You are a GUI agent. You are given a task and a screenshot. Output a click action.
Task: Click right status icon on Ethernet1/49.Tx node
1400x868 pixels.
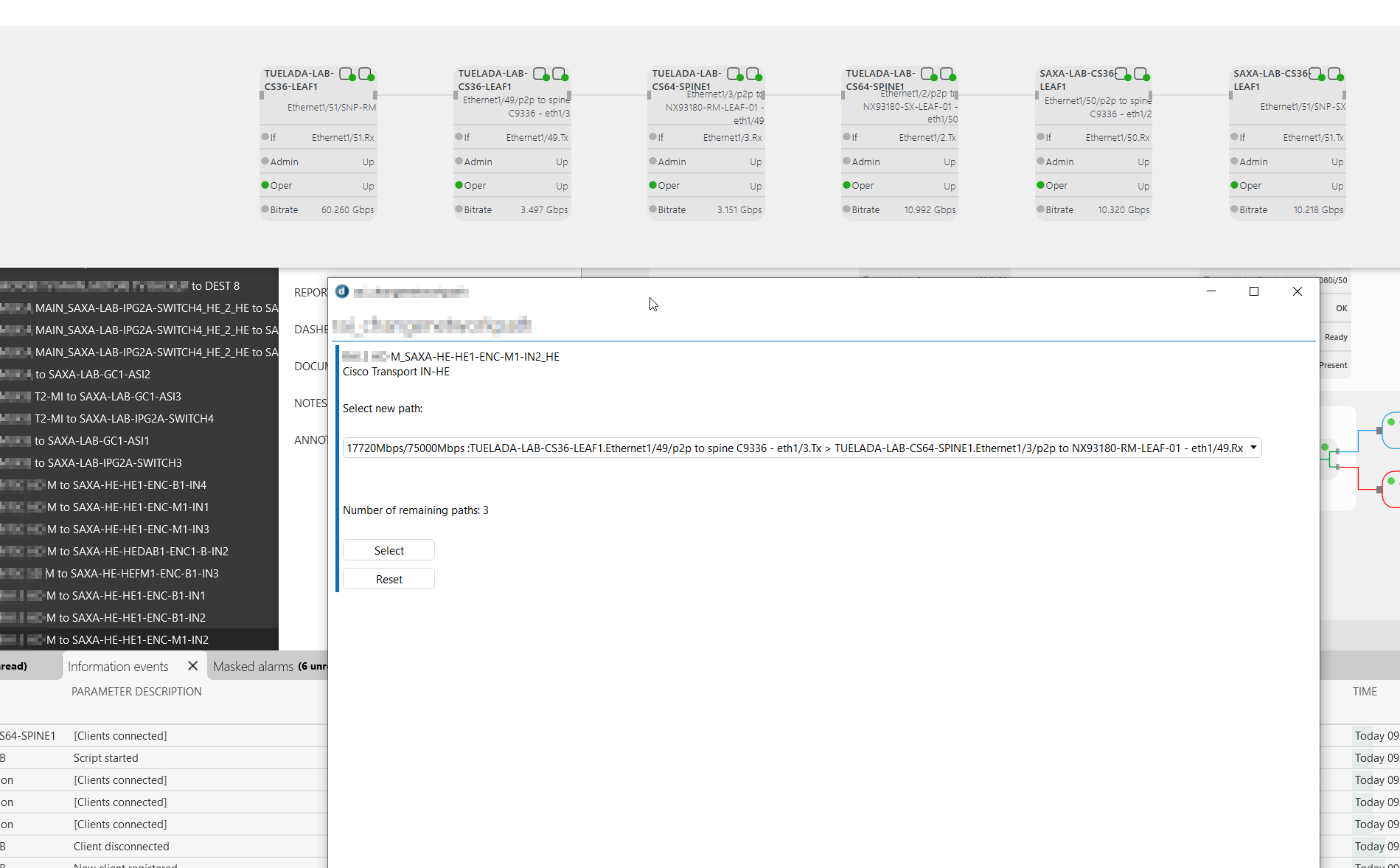coord(560,74)
